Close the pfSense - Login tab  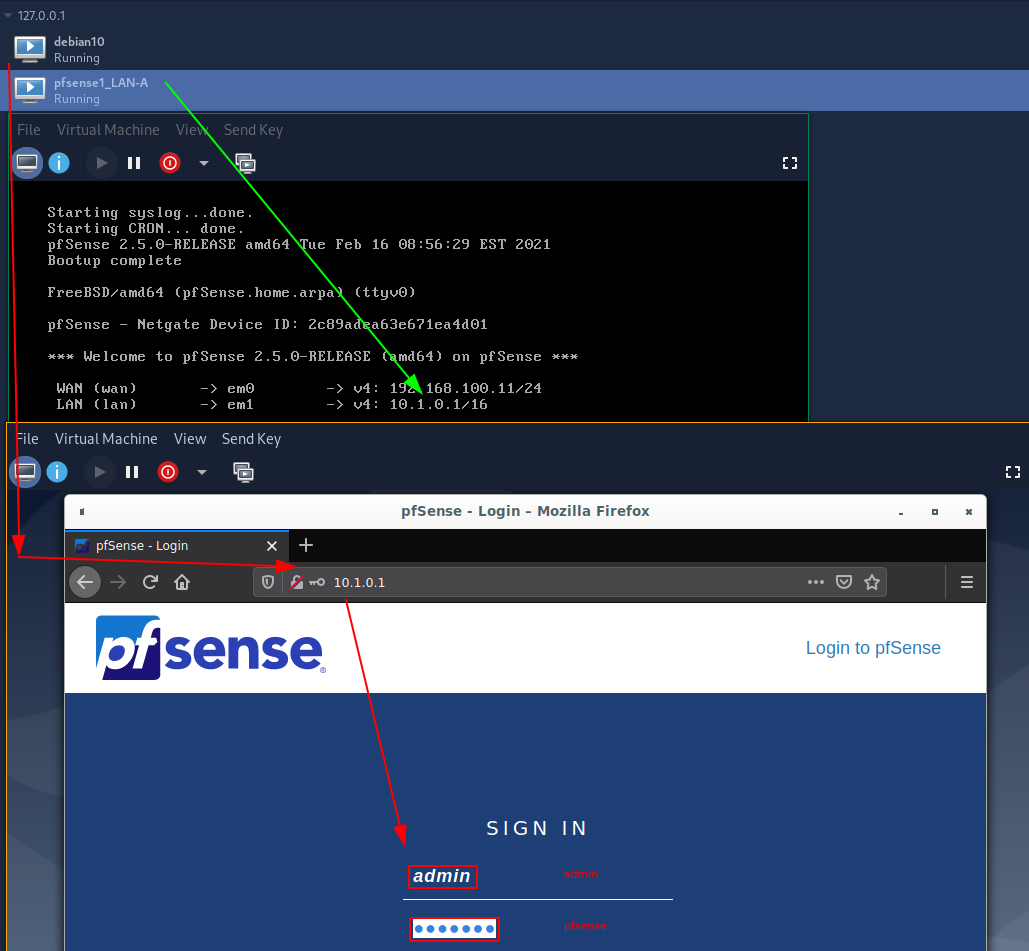click(x=272, y=546)
